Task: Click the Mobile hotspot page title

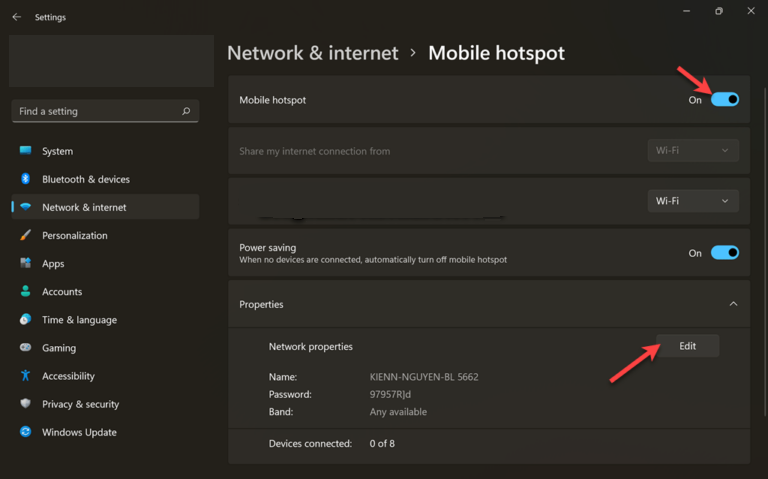Action: click(x=496, y=53)
